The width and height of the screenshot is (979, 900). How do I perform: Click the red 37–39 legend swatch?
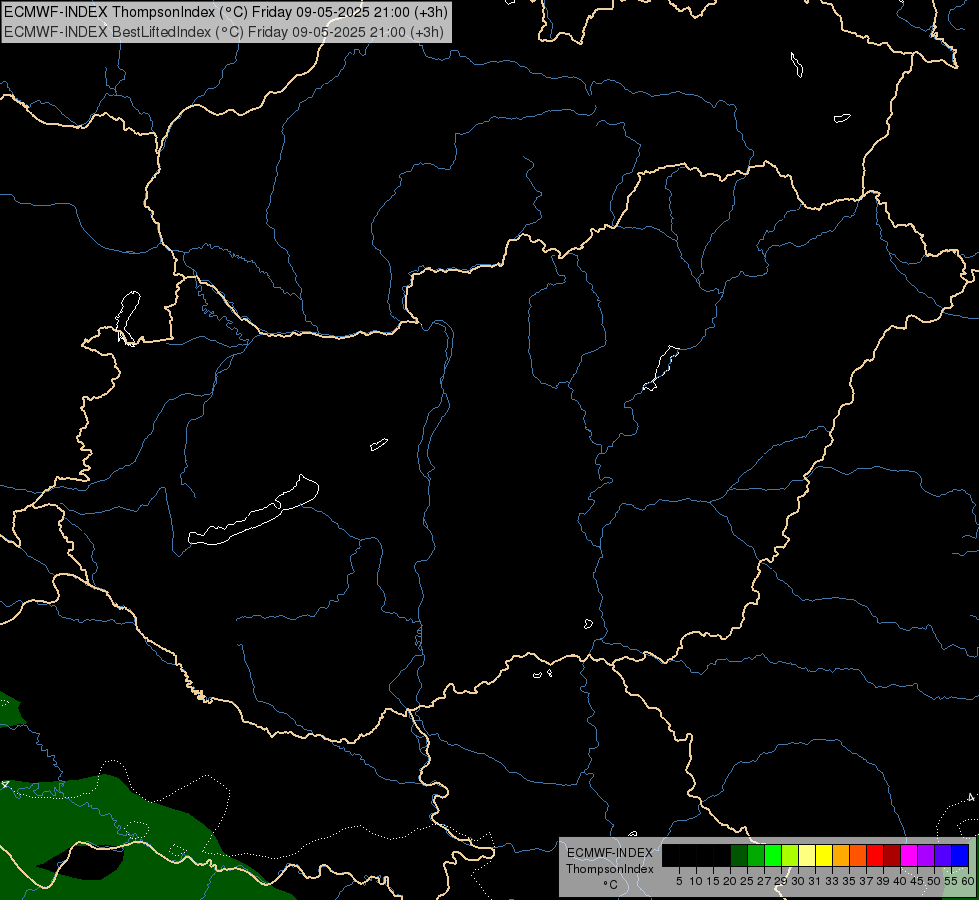(x=875, y=855)
